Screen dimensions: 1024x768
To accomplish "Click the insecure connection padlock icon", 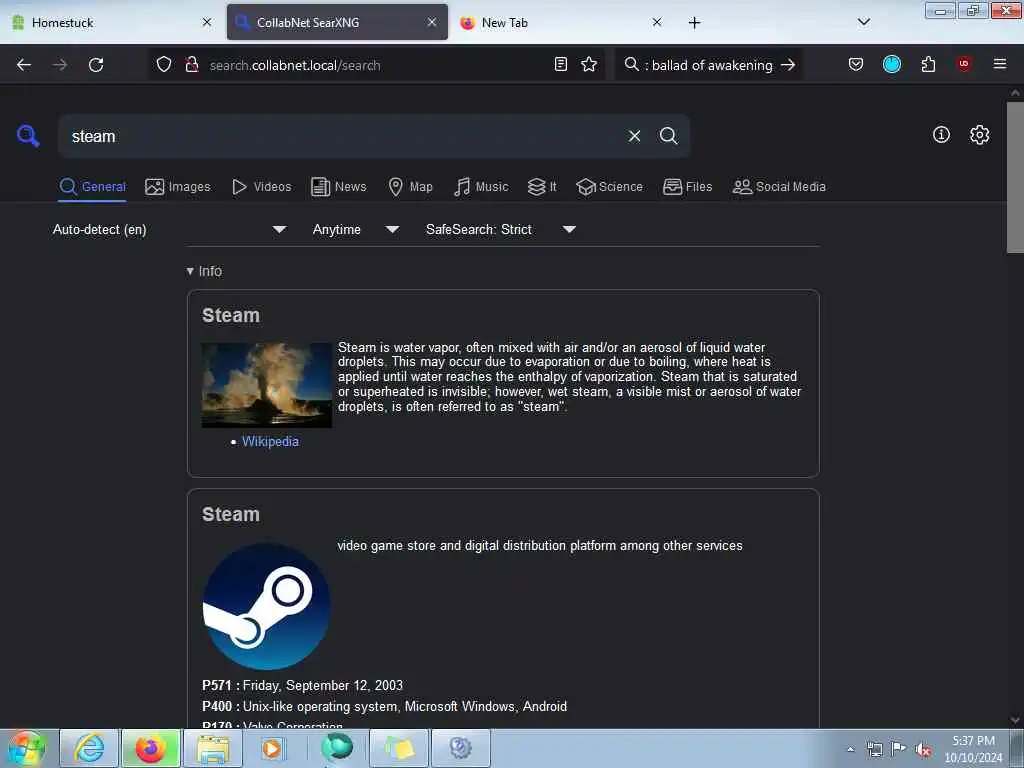I will point(191,65).
